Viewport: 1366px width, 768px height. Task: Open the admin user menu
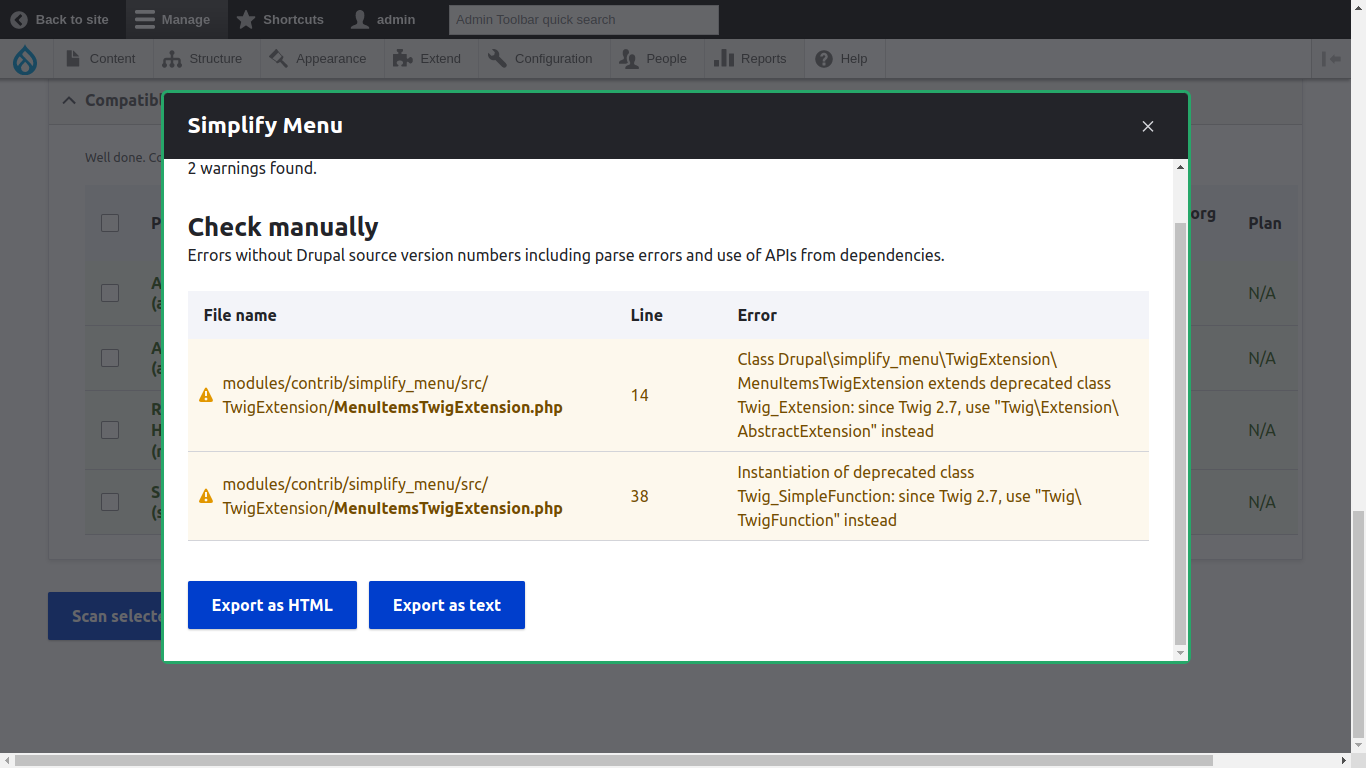click(383, 19)
